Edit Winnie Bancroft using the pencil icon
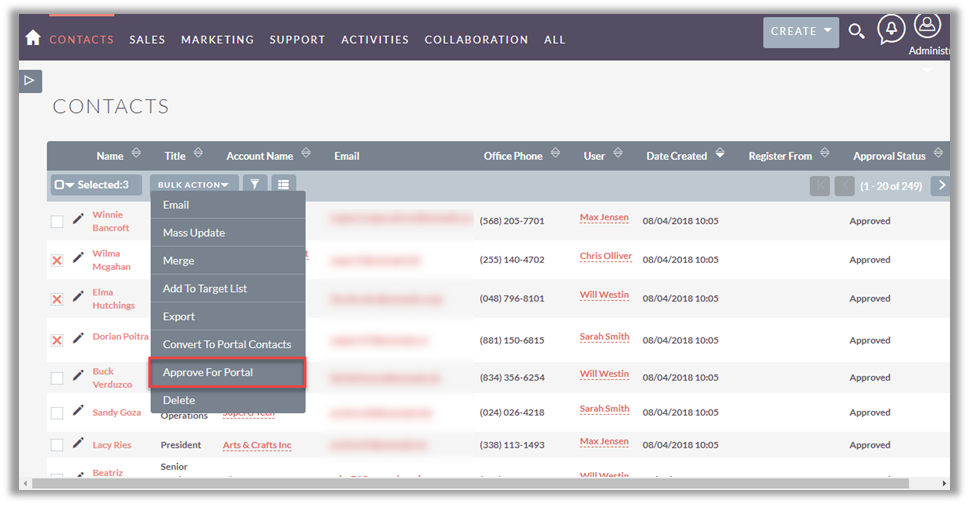Image resolution: width=970 pixels, height=505 pixels. (x=78, y=219)
